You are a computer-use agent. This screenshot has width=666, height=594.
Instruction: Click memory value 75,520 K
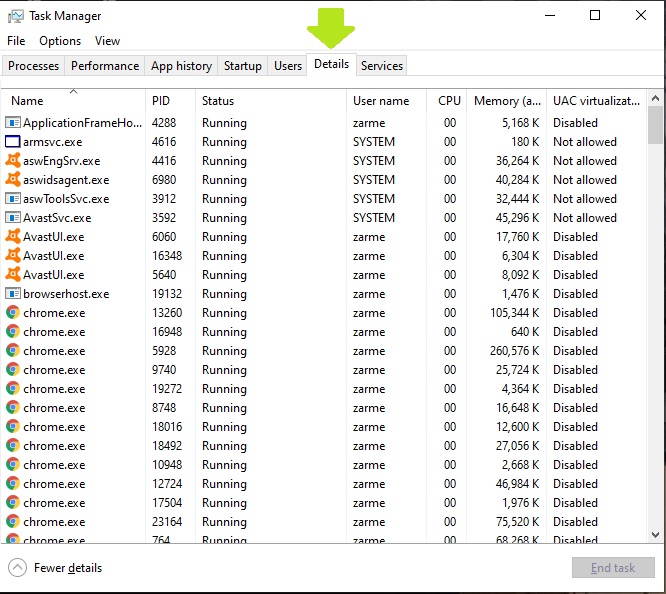[x=517, y=522]
